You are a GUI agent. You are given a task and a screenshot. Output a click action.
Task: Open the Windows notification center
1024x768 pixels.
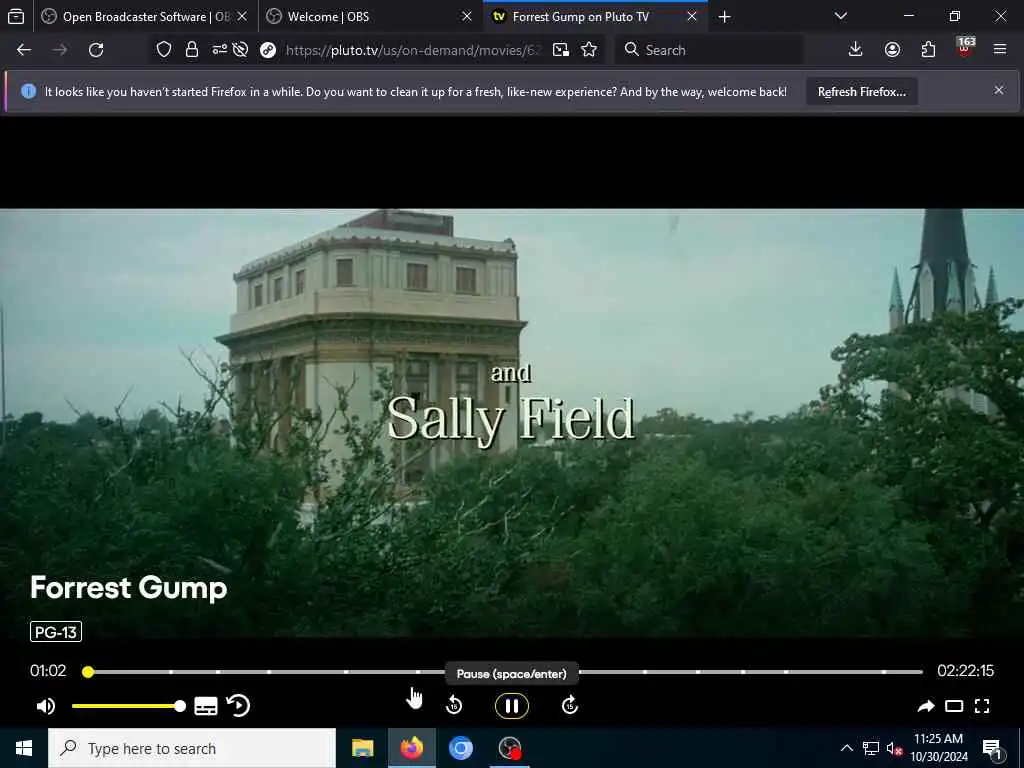[992, 748]
